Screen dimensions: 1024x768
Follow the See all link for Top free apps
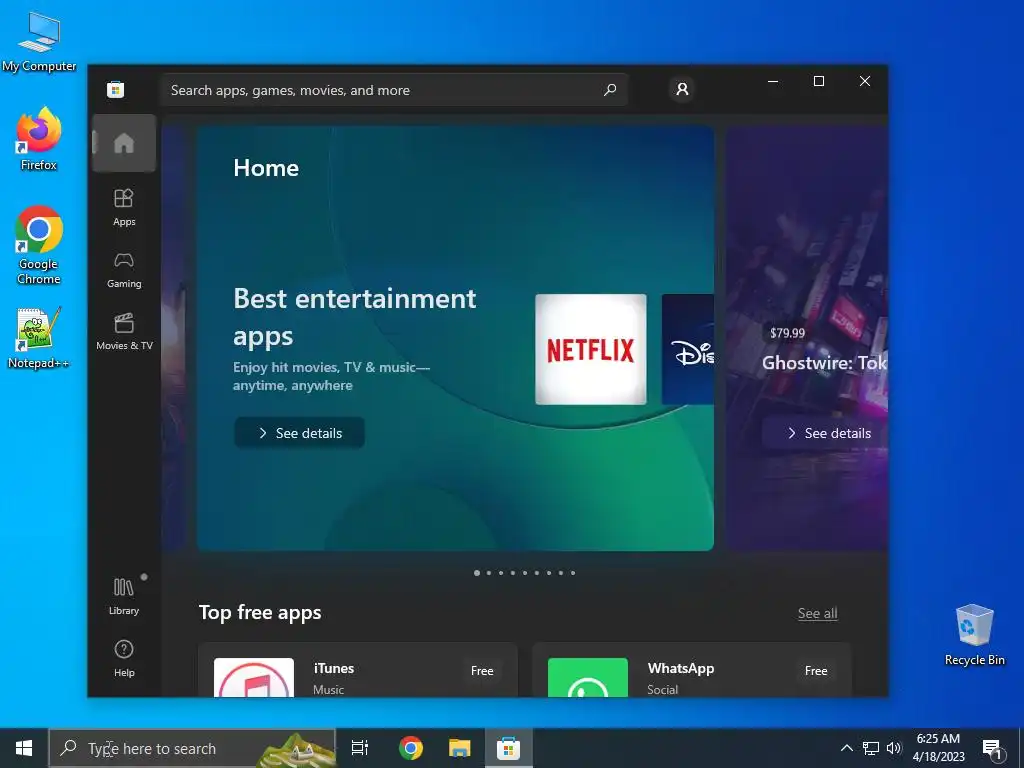[818, 613]
